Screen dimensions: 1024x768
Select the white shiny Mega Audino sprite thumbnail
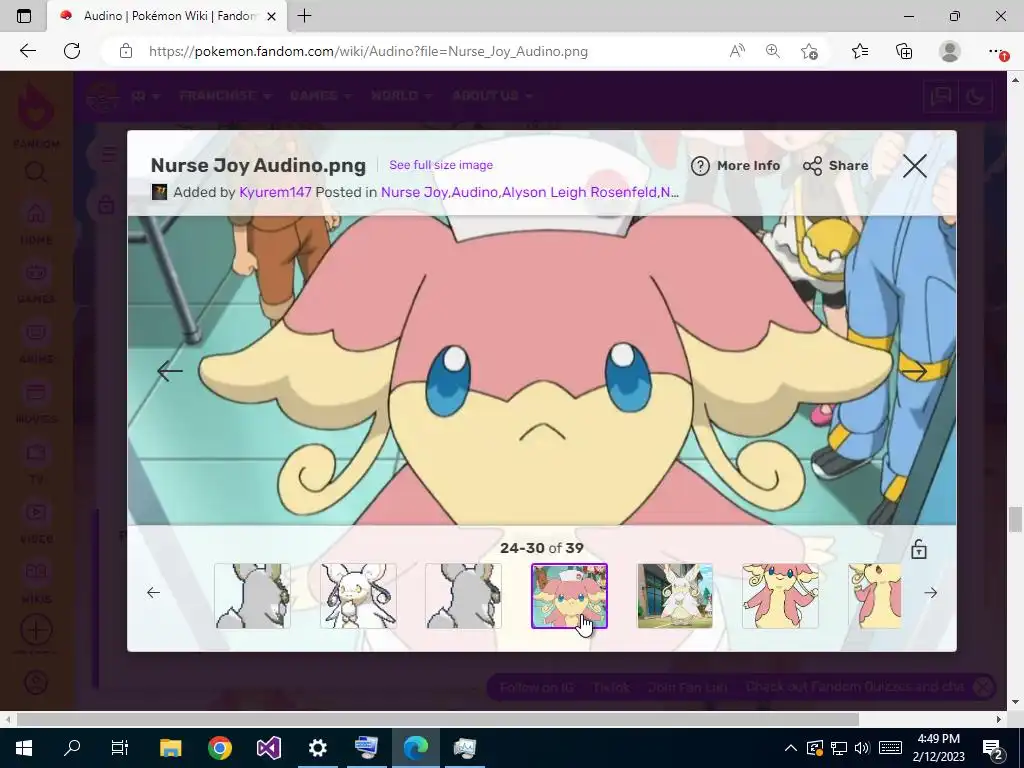point(359,596)
